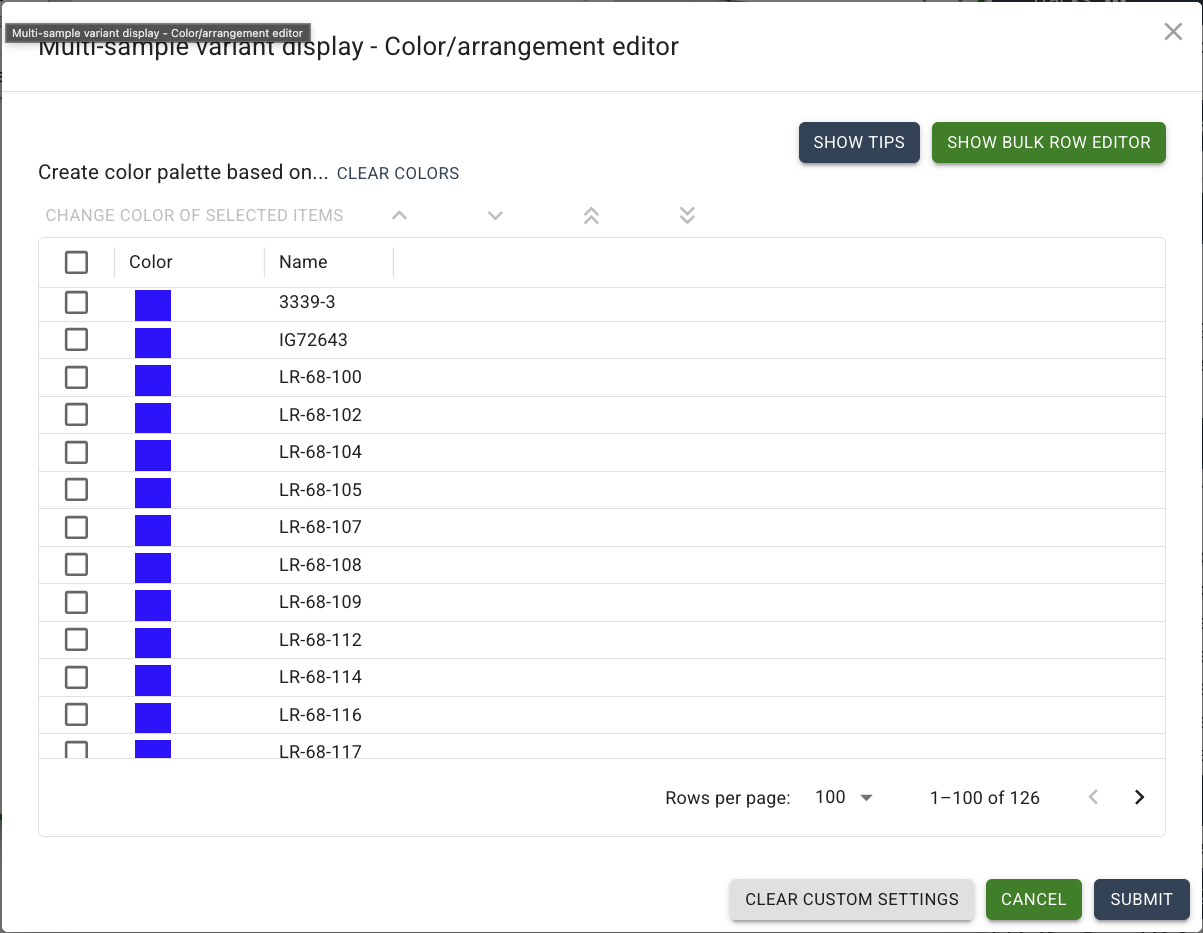Toggle the select-all checkbox in the header
1203x933 pixels.
pos(76,262)
